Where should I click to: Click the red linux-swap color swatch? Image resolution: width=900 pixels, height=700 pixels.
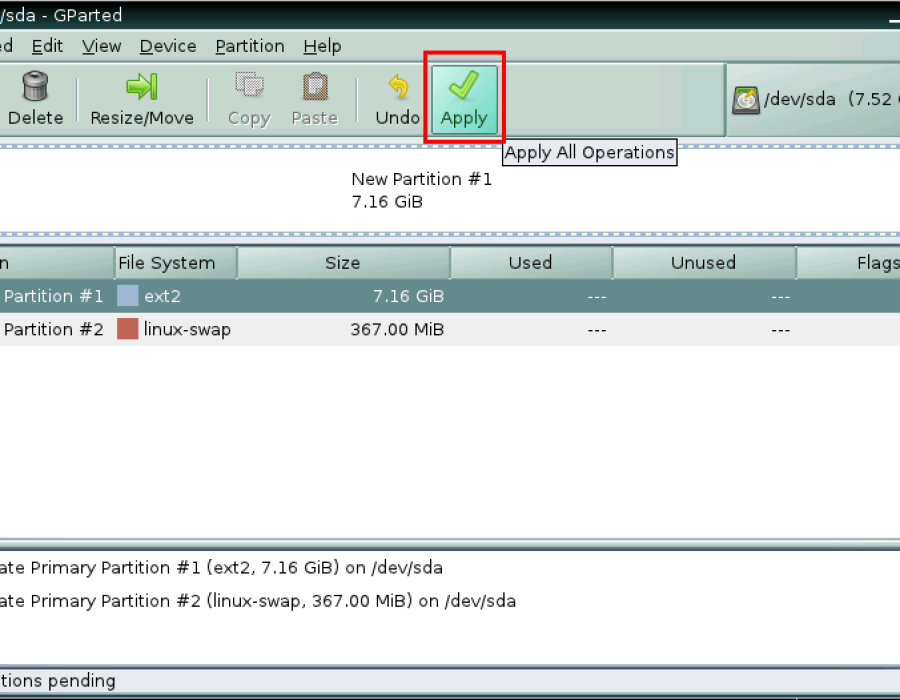pyautogui.click(x=127, y=329)
